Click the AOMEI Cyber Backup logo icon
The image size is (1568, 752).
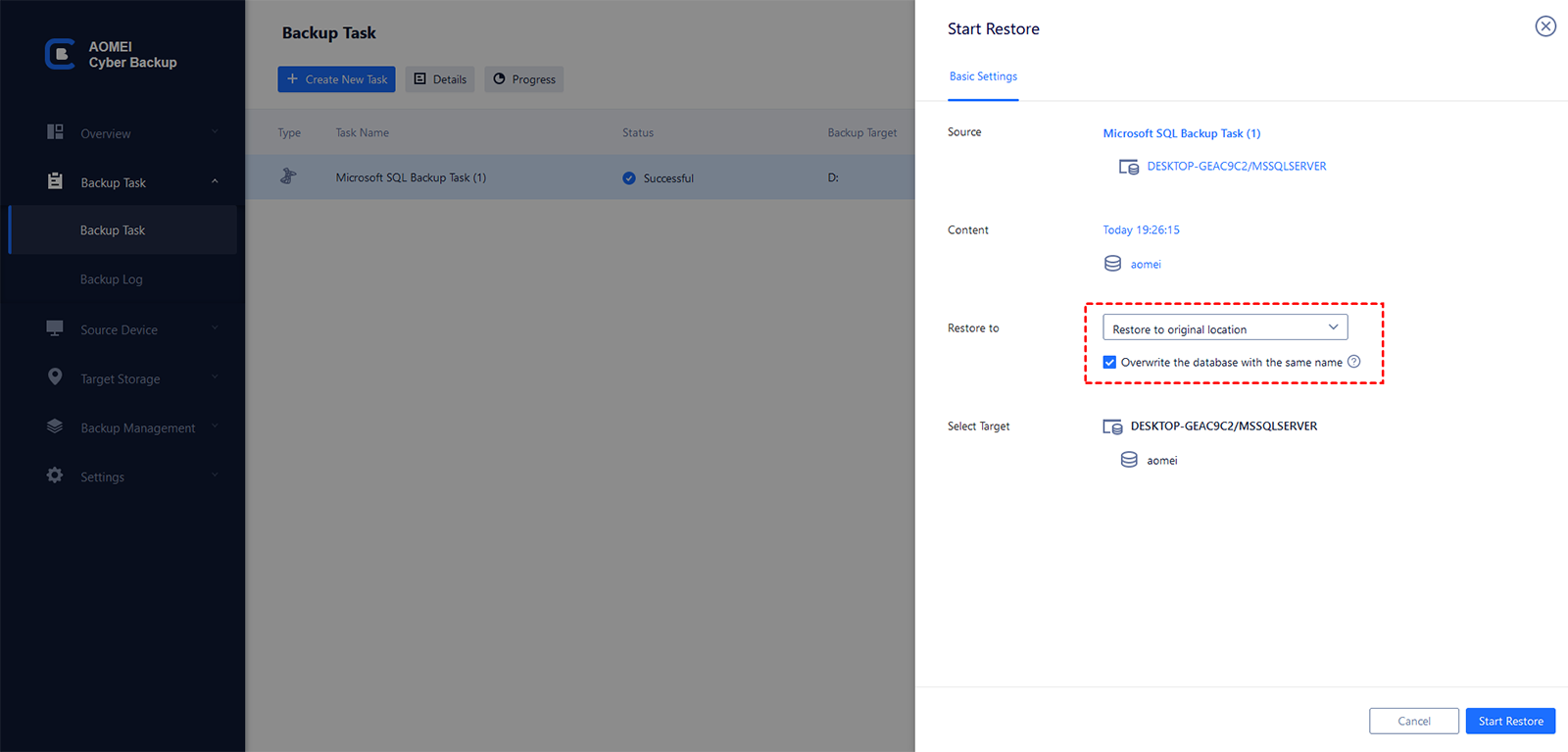point(60,54)
